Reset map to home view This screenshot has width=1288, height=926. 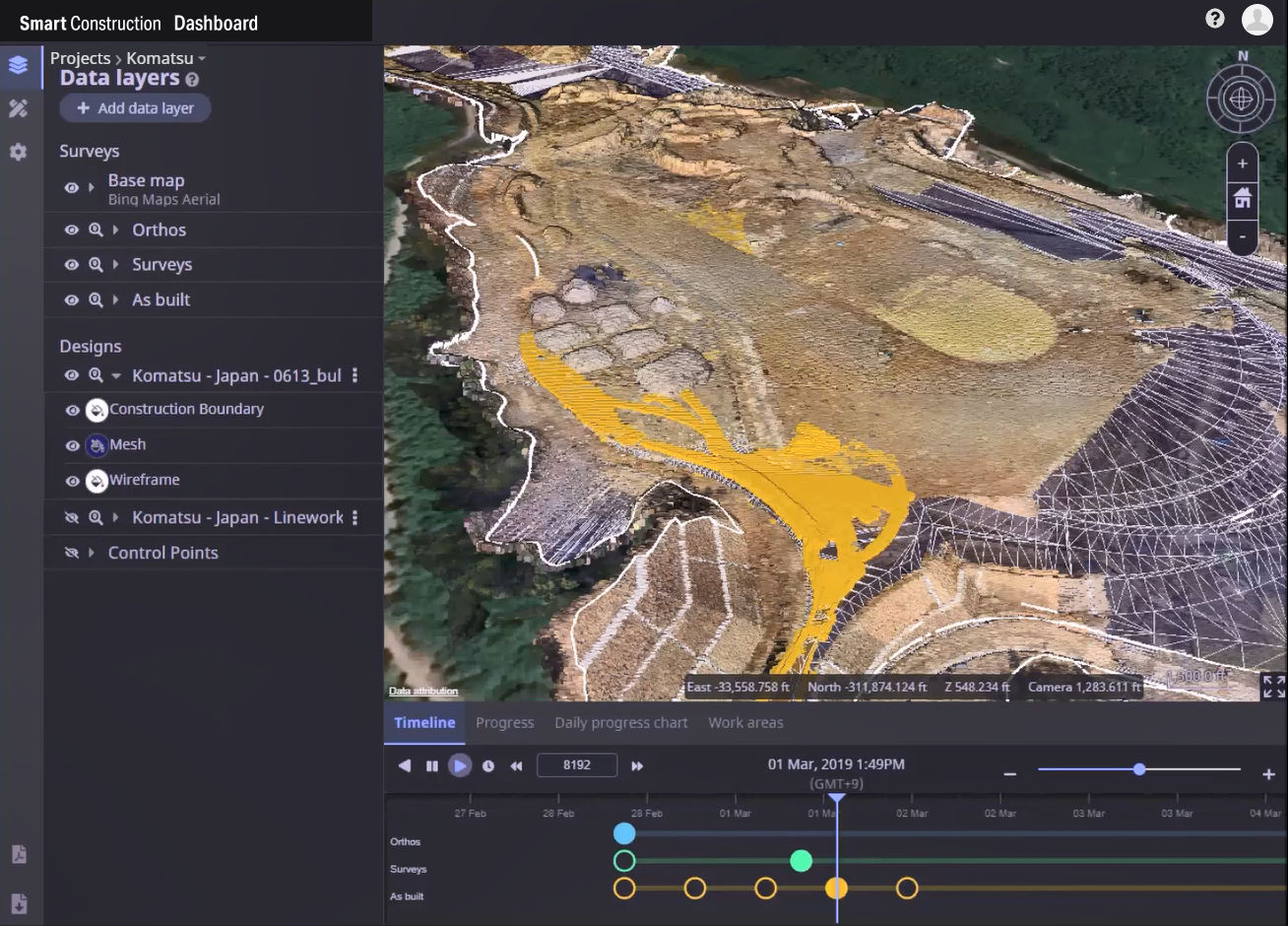click(x=1243, y=200)
